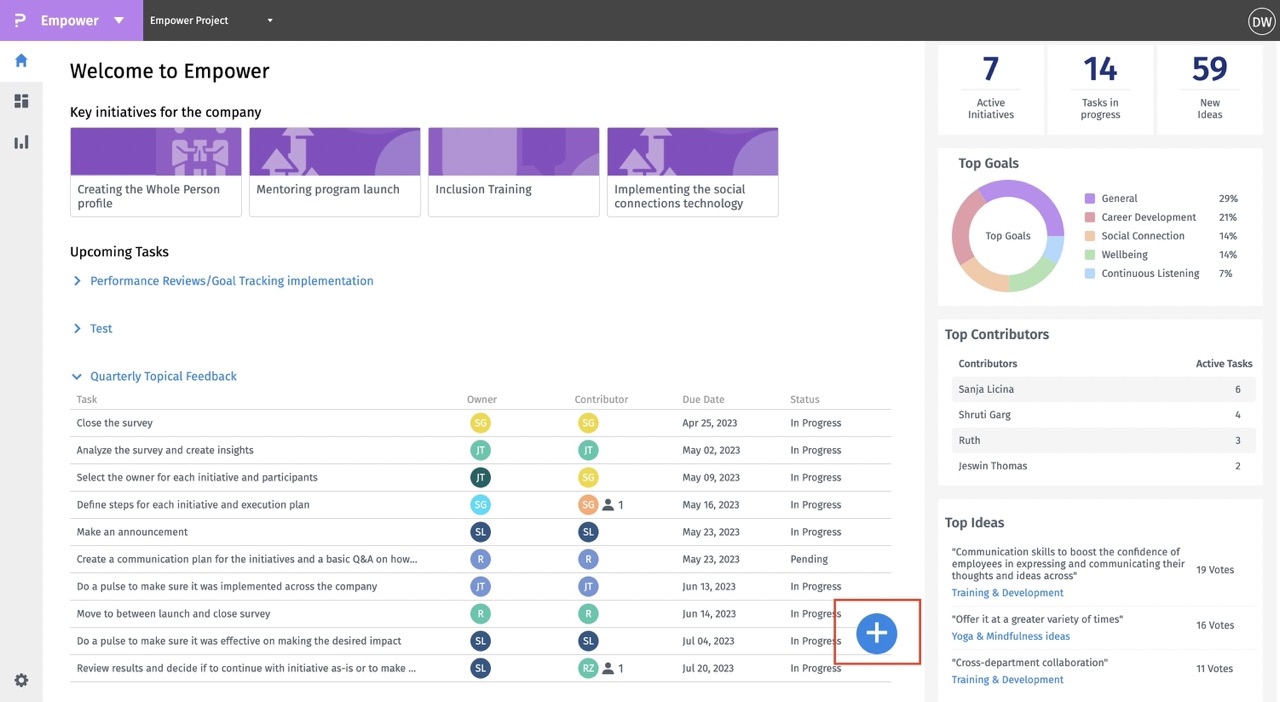Open the settings gear icon
The width and height of the screenshot is (1280, 702).
pyautogui.click(x=21, y=680)
